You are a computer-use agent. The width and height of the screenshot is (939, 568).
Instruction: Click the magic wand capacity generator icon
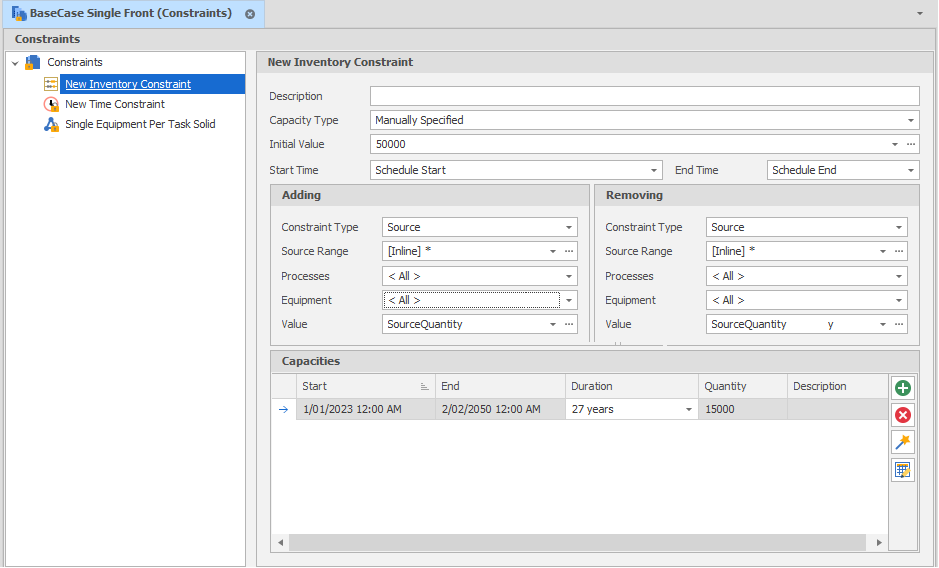point(903,443)
